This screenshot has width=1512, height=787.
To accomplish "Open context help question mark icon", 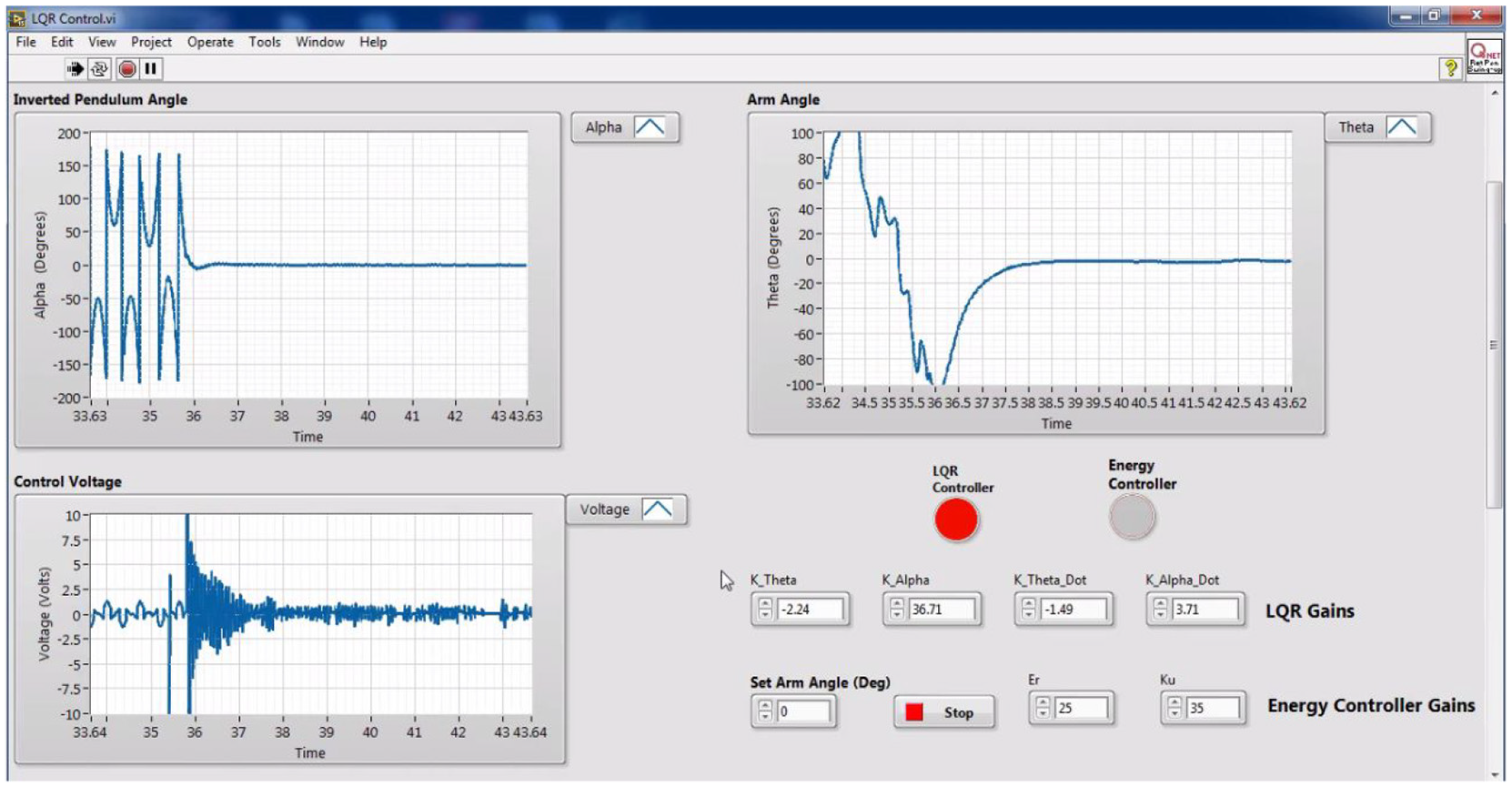I will (x=1450, y=67).
